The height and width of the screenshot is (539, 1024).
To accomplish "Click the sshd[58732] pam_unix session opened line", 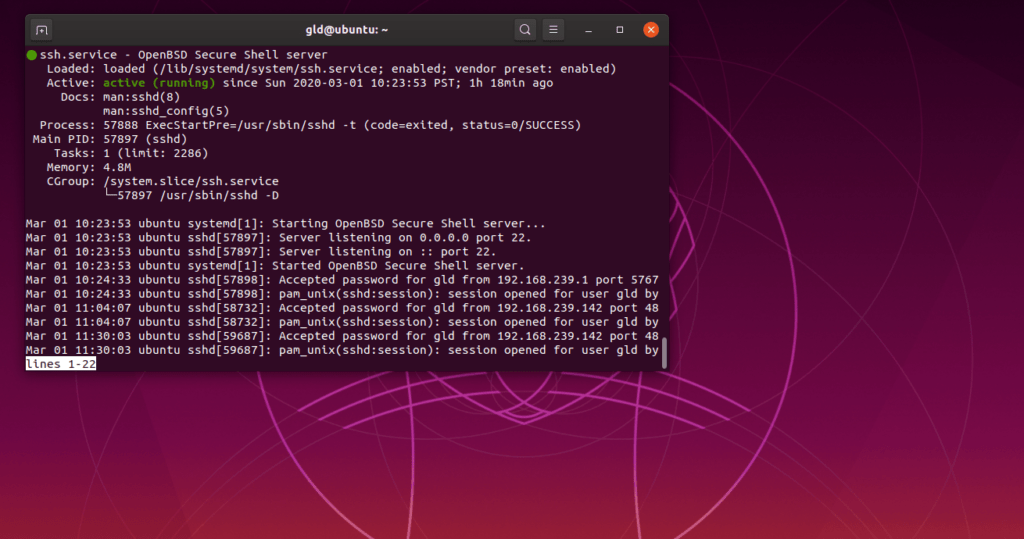I will coord(342,322).
